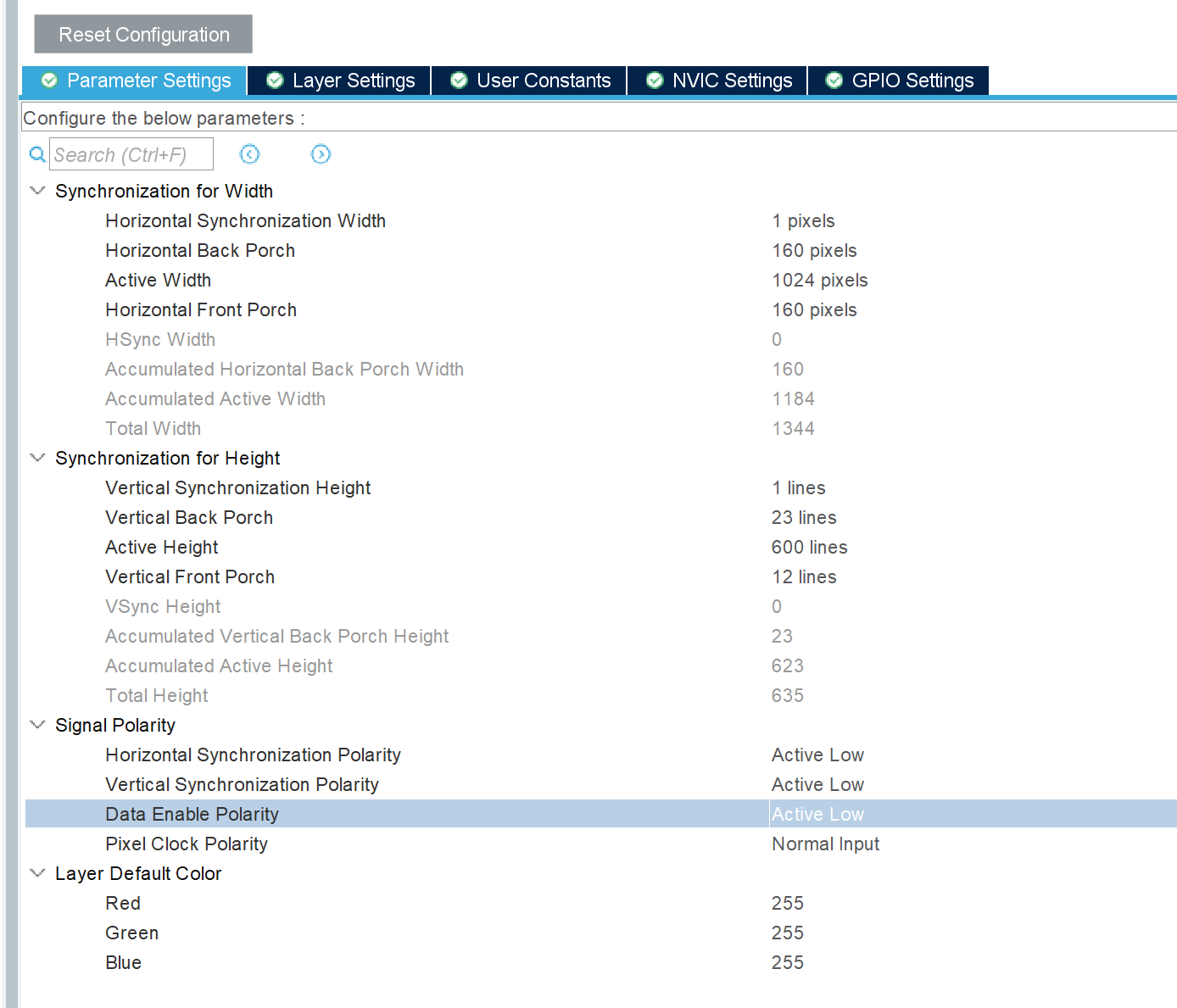The image size is (1177, 1008).
Task: Click the green check icon on NVIC Settings tab
Action: 654,81
